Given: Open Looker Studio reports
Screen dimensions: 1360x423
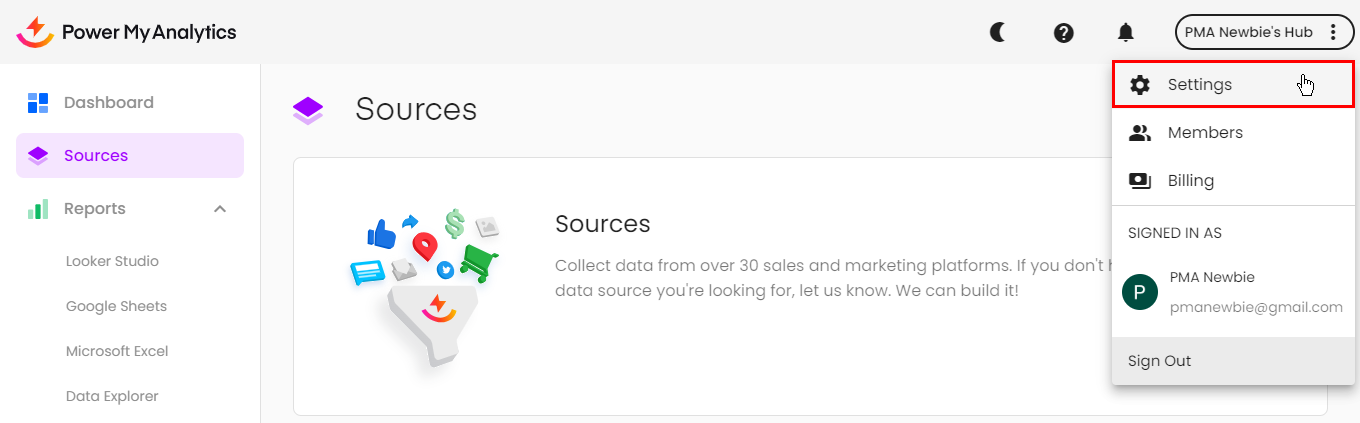Looking at the screenshot, I should (x=112, y=261).
